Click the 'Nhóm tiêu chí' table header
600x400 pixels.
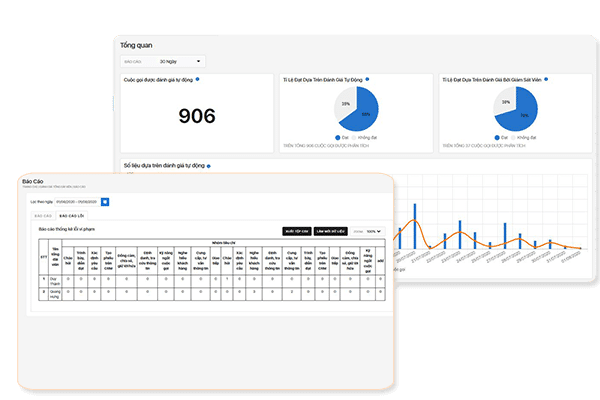coord(223,243)
